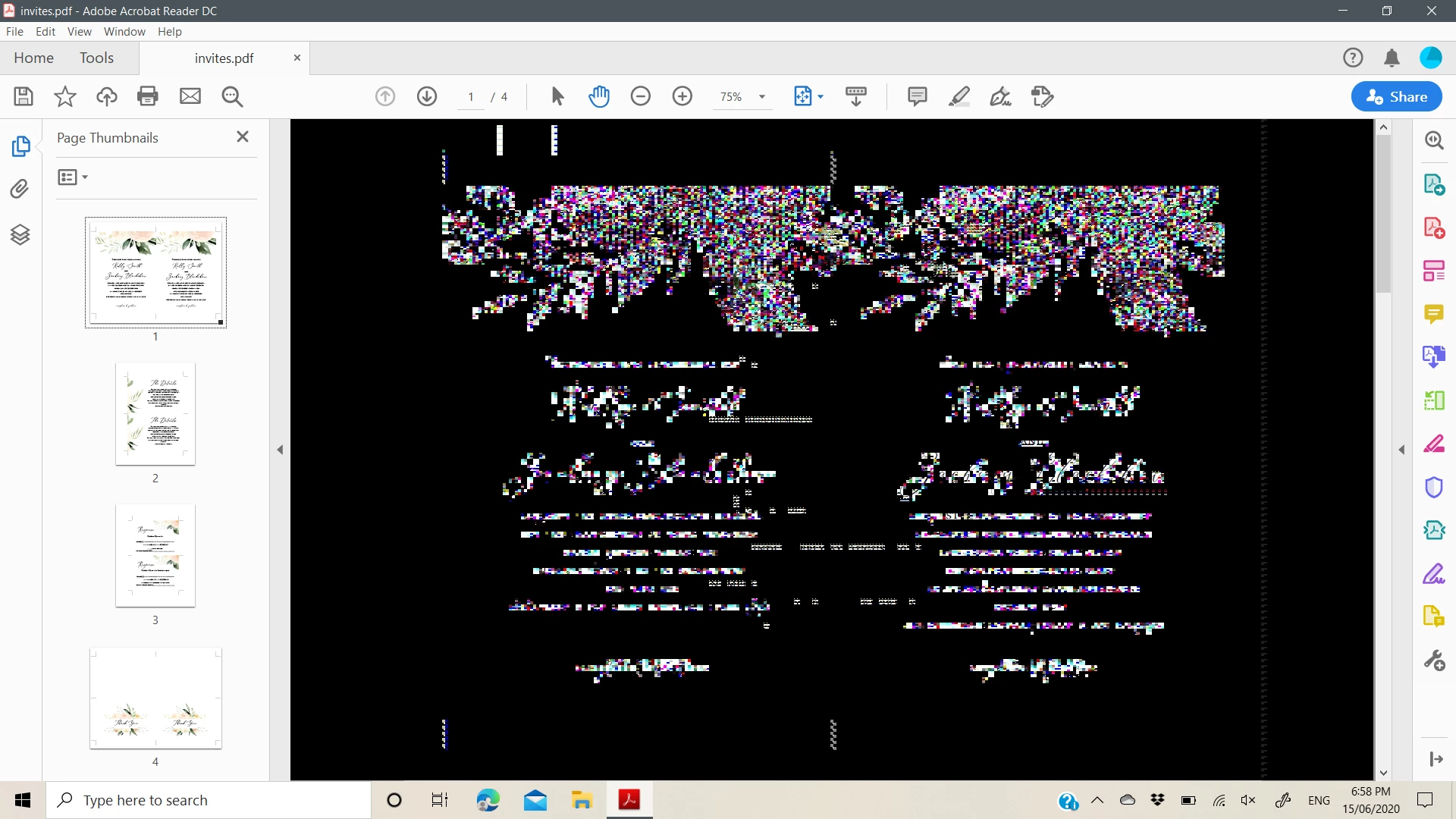
Task: Expand the thumbnail options dropdown
Action: click(x=73, y=177)
